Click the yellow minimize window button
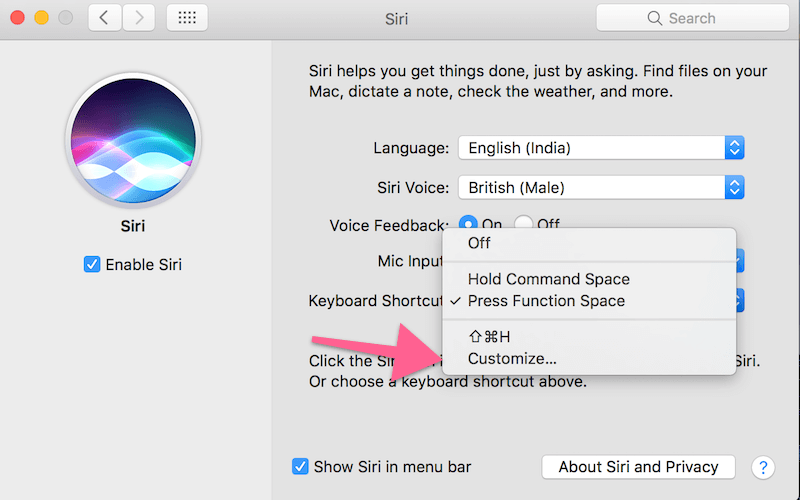Viewport: 800px width, 500px height. pos(42,18)
